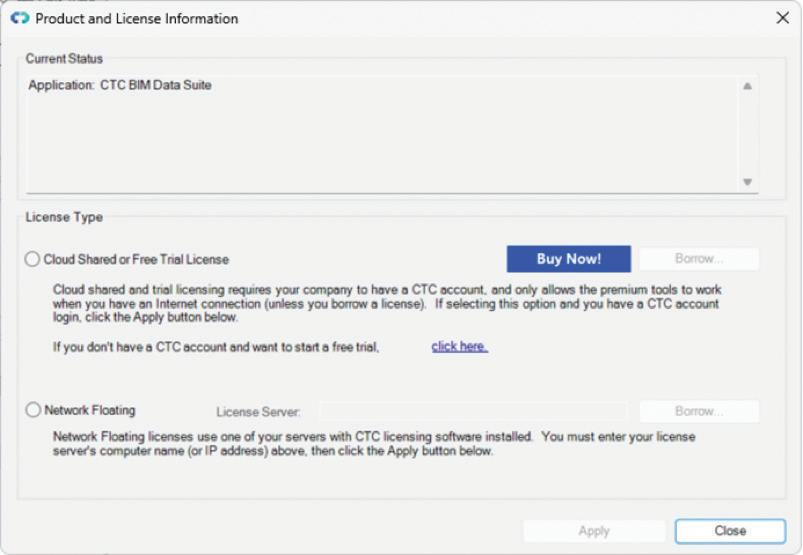The image size is (803, 555).
Task: Click the Current Status scroll up arrow
Action: [747, 86]
